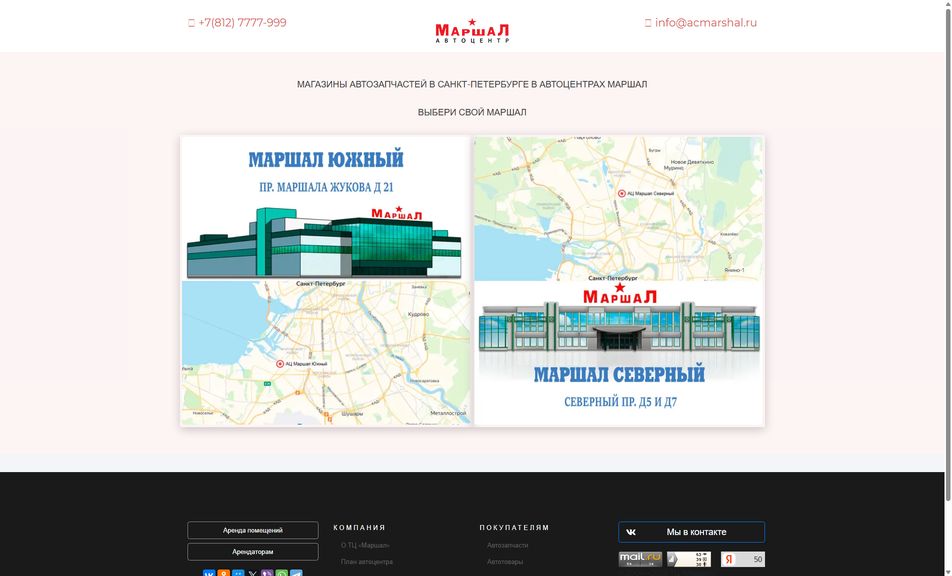Click the phone number +7(812) 7777-999
Viewport: 952px width, 576px height.
point(242,22)
